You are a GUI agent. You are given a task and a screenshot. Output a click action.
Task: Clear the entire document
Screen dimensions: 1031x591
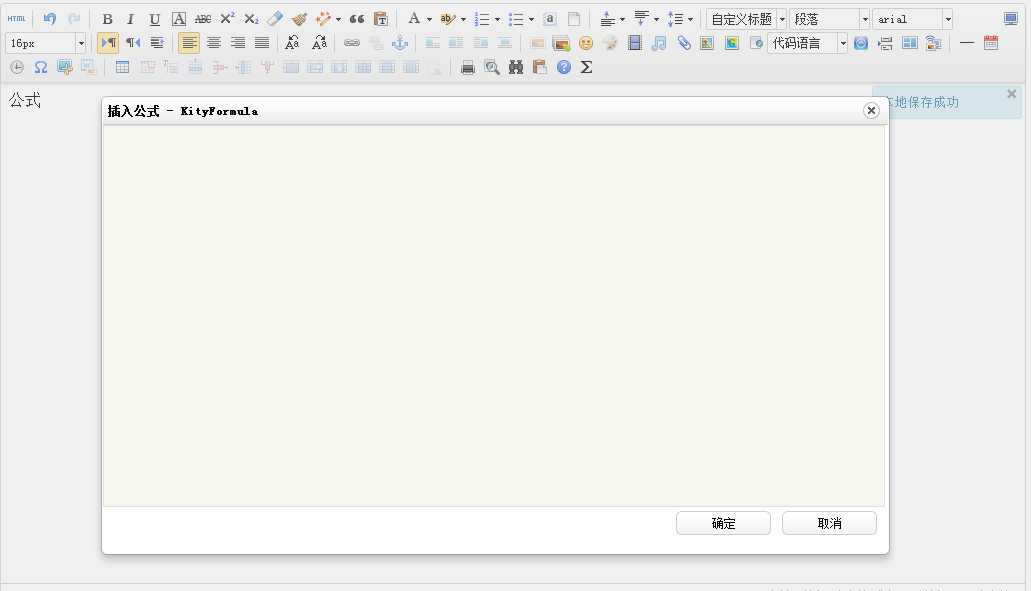[x=574, y=19]
